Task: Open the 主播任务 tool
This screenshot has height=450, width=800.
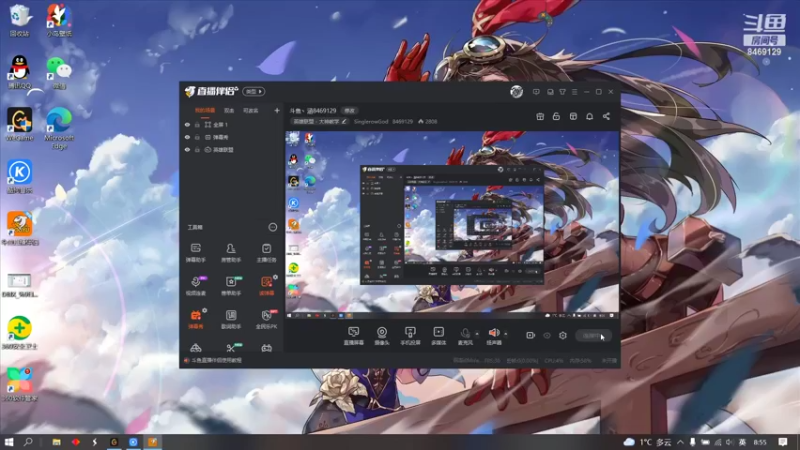Action: [266, 253]
